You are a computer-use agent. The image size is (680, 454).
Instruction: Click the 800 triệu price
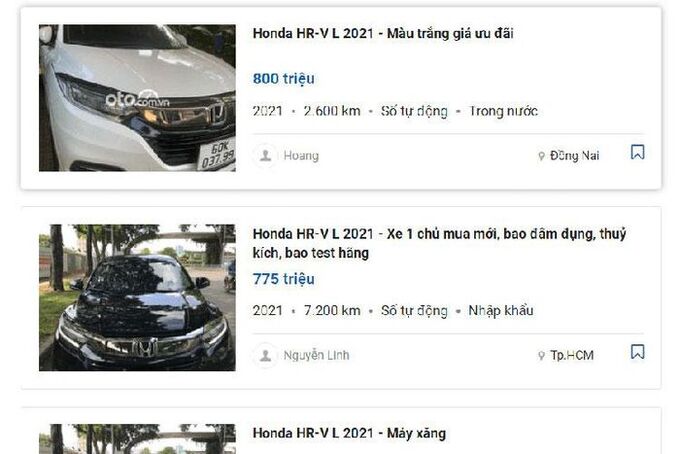tap(284, 79)
